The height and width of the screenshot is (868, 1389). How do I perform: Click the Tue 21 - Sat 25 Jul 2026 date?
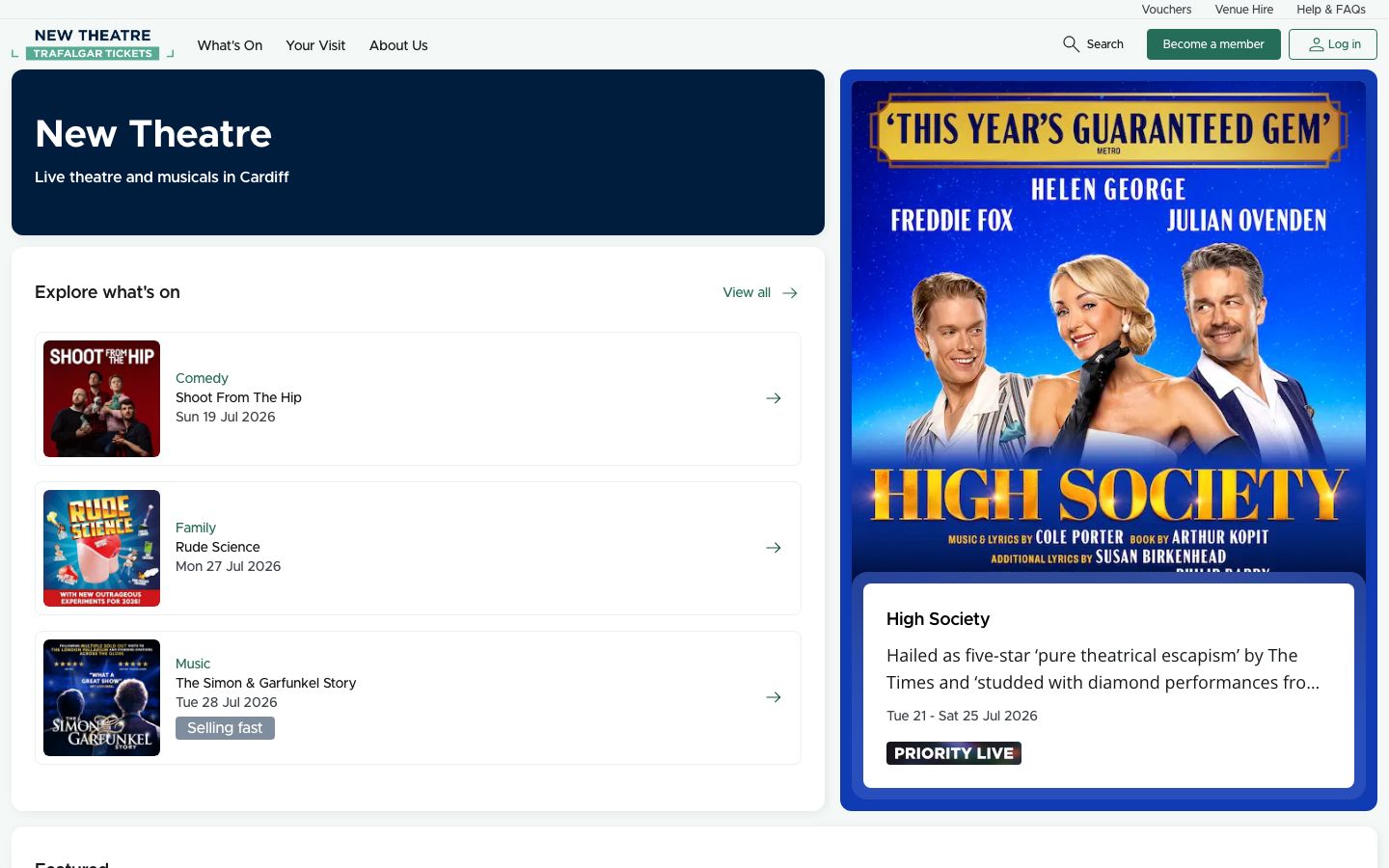(x=962, y=716)
